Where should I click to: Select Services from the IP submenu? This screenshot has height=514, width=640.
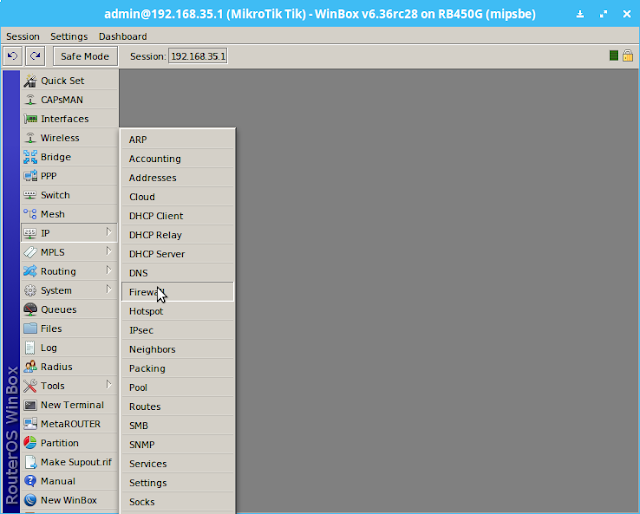tap(178, 464)
